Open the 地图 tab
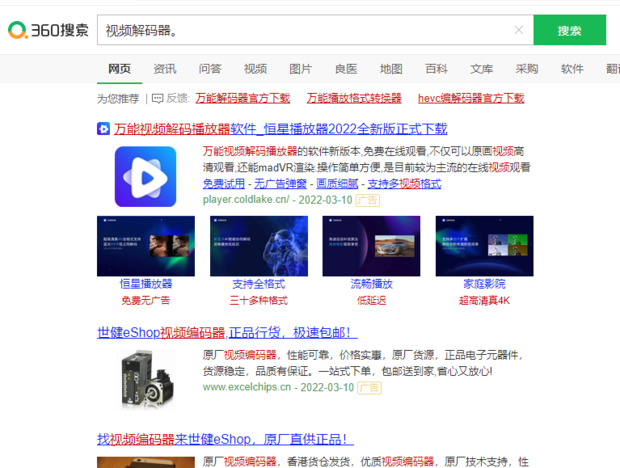The image size is (620, 468). click(391, 69)
